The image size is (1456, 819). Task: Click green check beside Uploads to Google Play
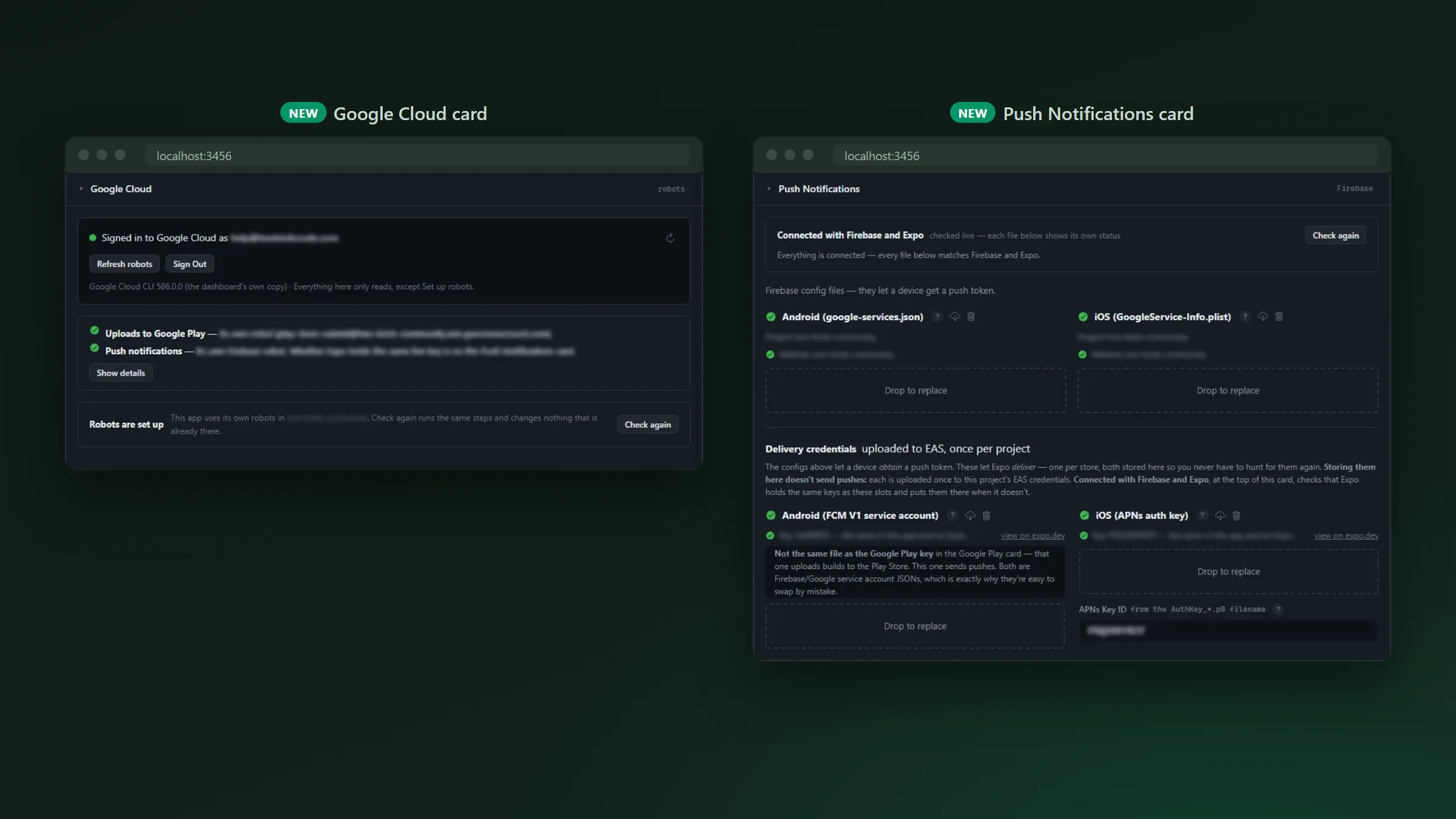point(95,331)
